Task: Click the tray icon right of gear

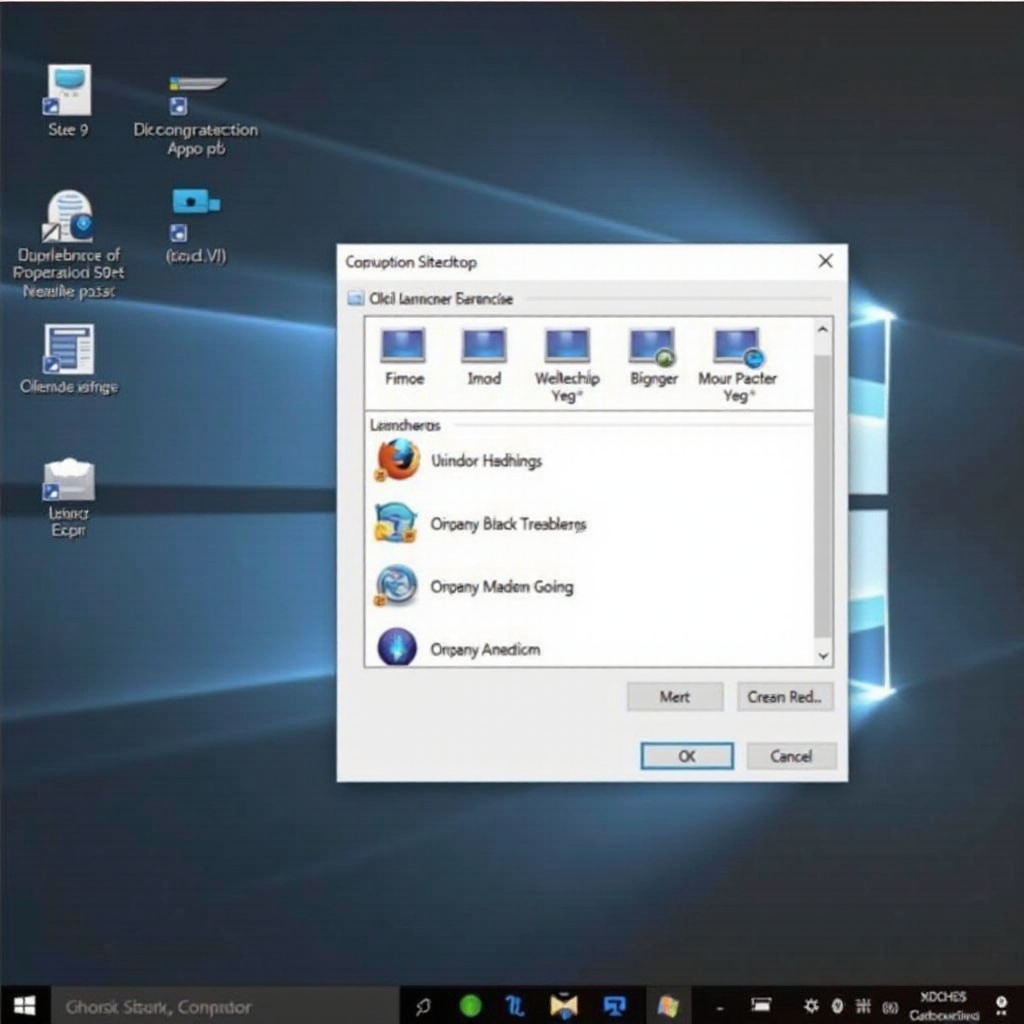Action: [x=837, y=1006]
